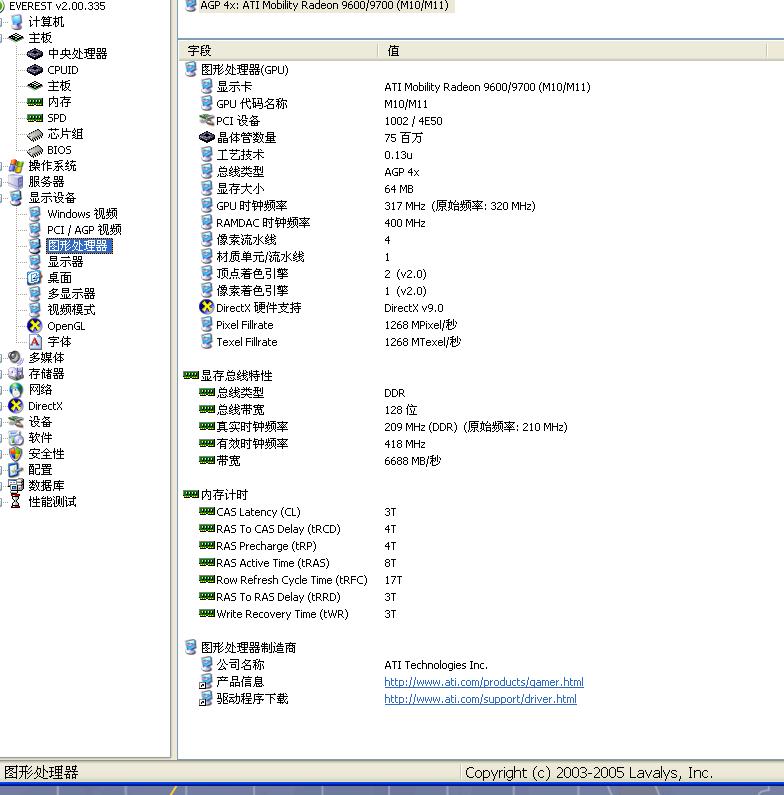
Task: Click the OpenGL icon in the tree
Action: point(34,326)
